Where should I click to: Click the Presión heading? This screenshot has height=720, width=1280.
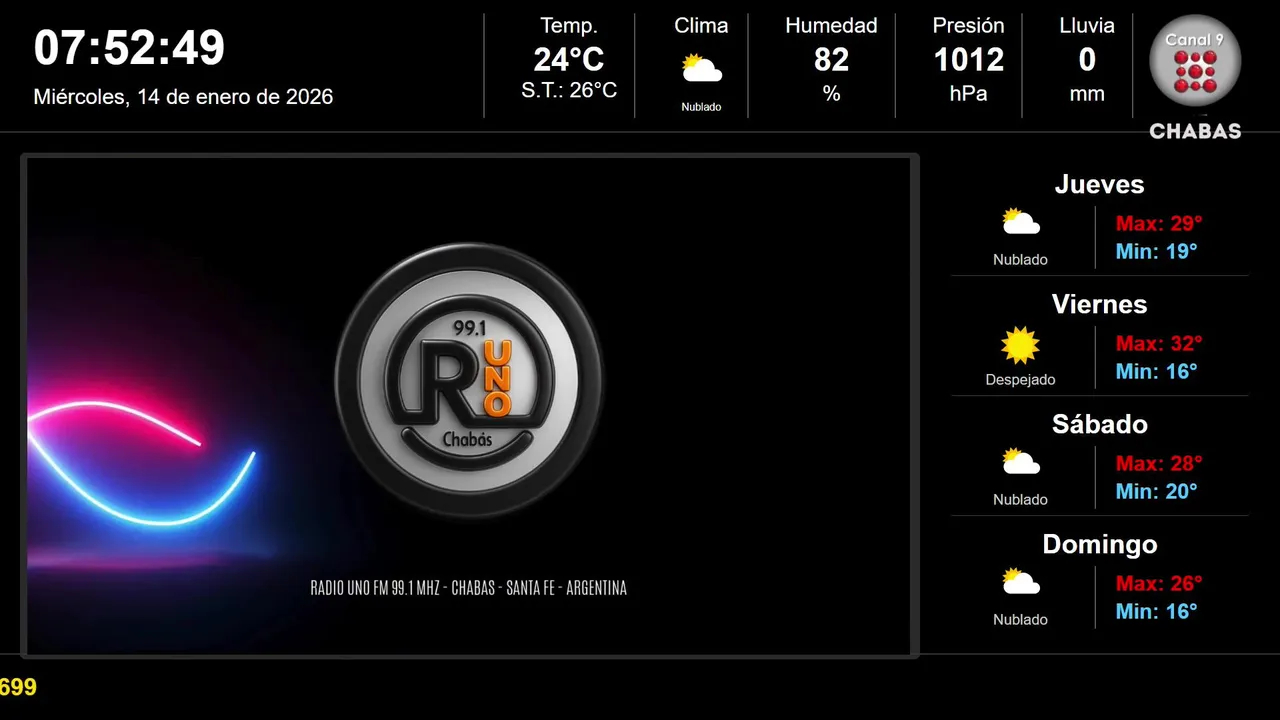[968, 26]
